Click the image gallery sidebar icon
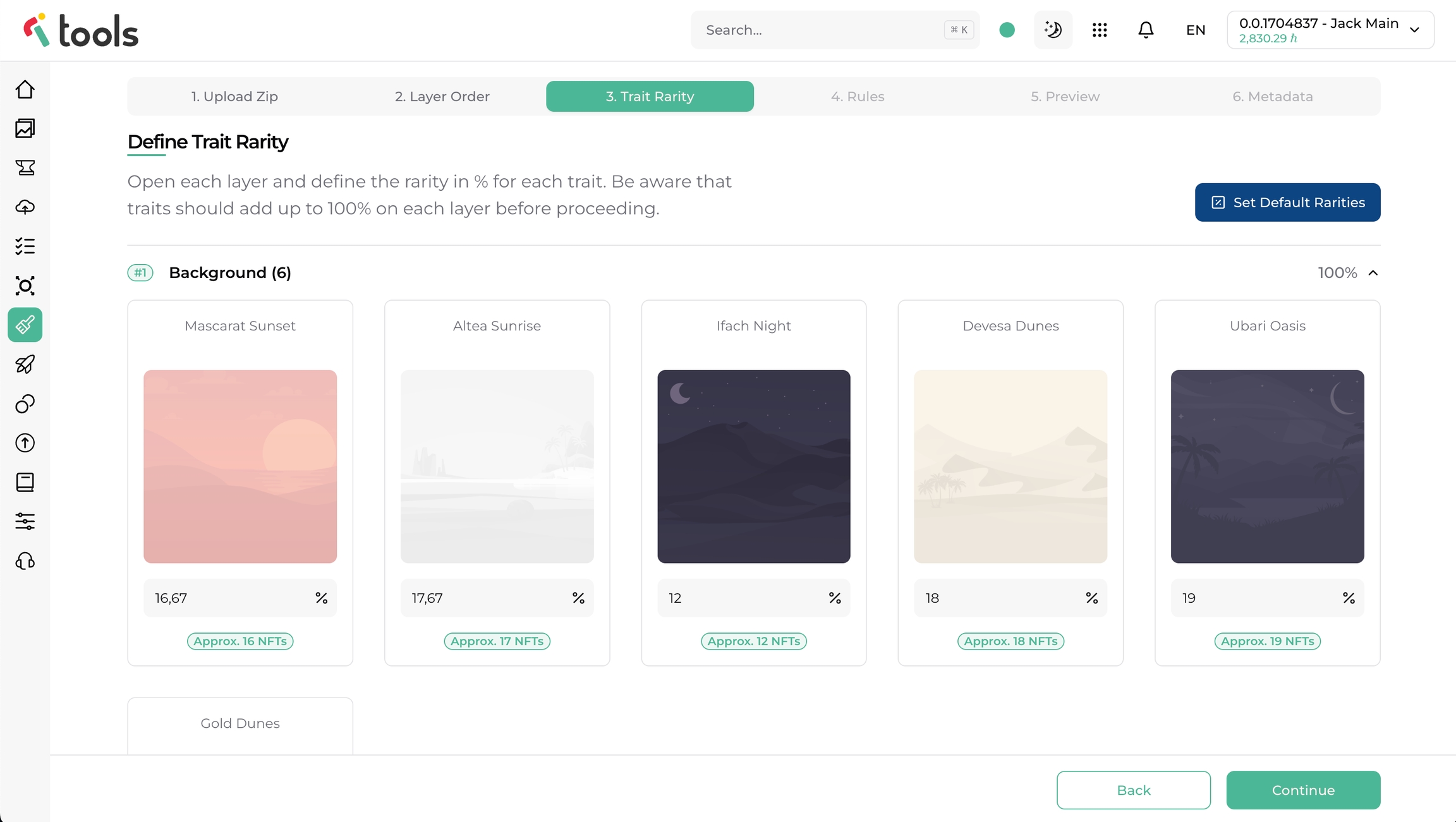The height and width of the screenshot is (822, 1456). point(25,129)
